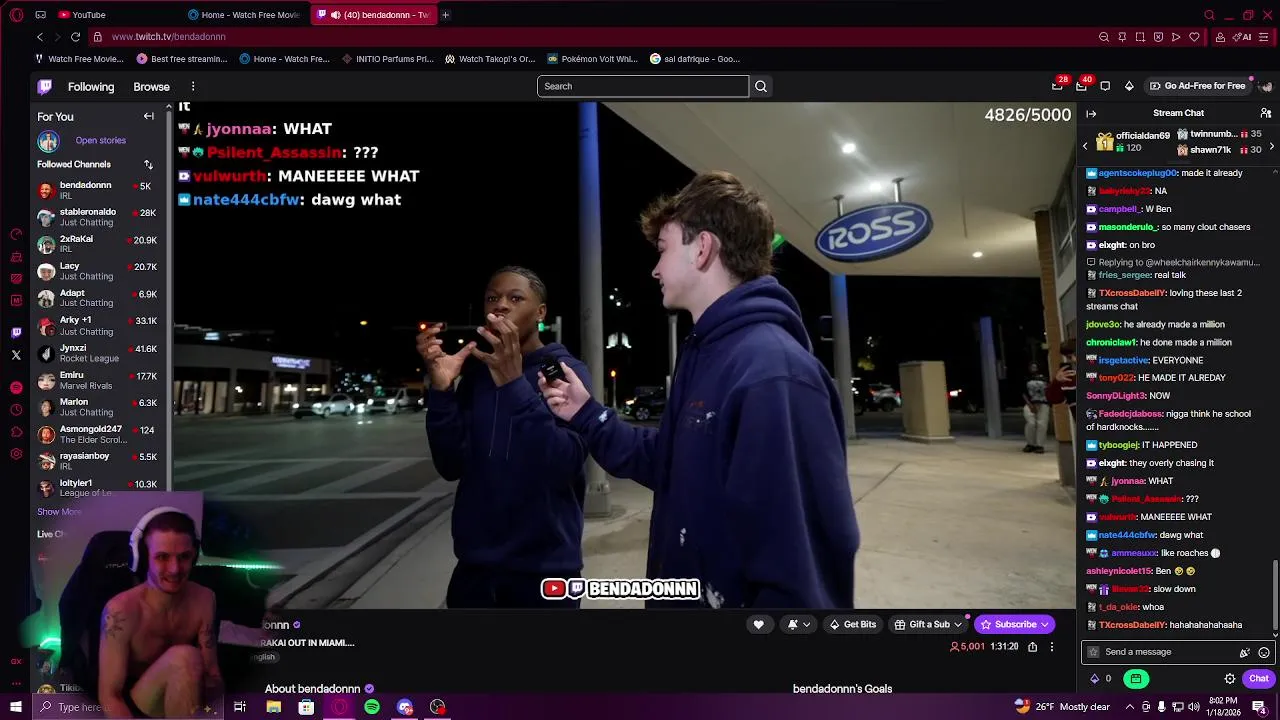This screenshot has width=1280, height=720.
Task: Collapse the For You sidebar
Action: (x=149, y=116)
